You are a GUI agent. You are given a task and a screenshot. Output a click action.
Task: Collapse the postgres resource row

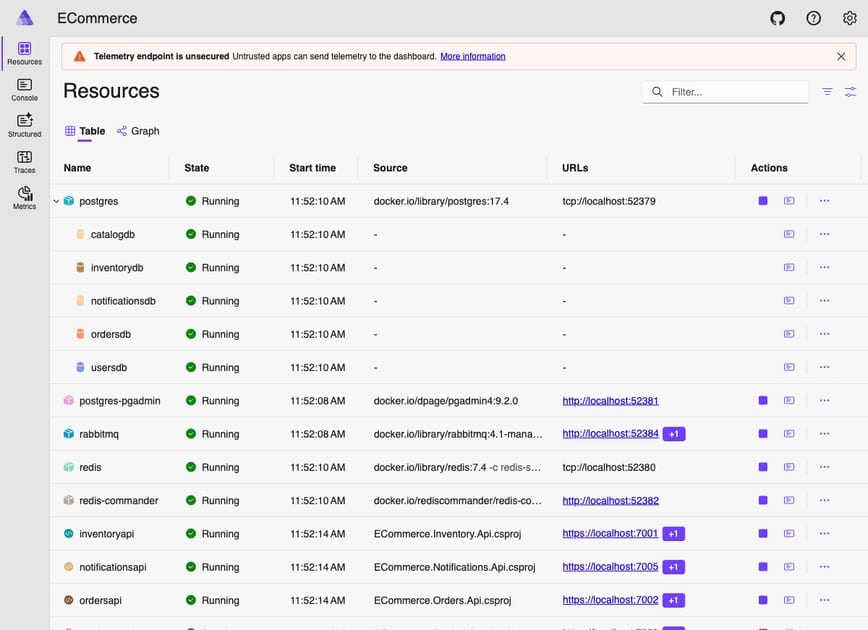click(x=56, y=201)
